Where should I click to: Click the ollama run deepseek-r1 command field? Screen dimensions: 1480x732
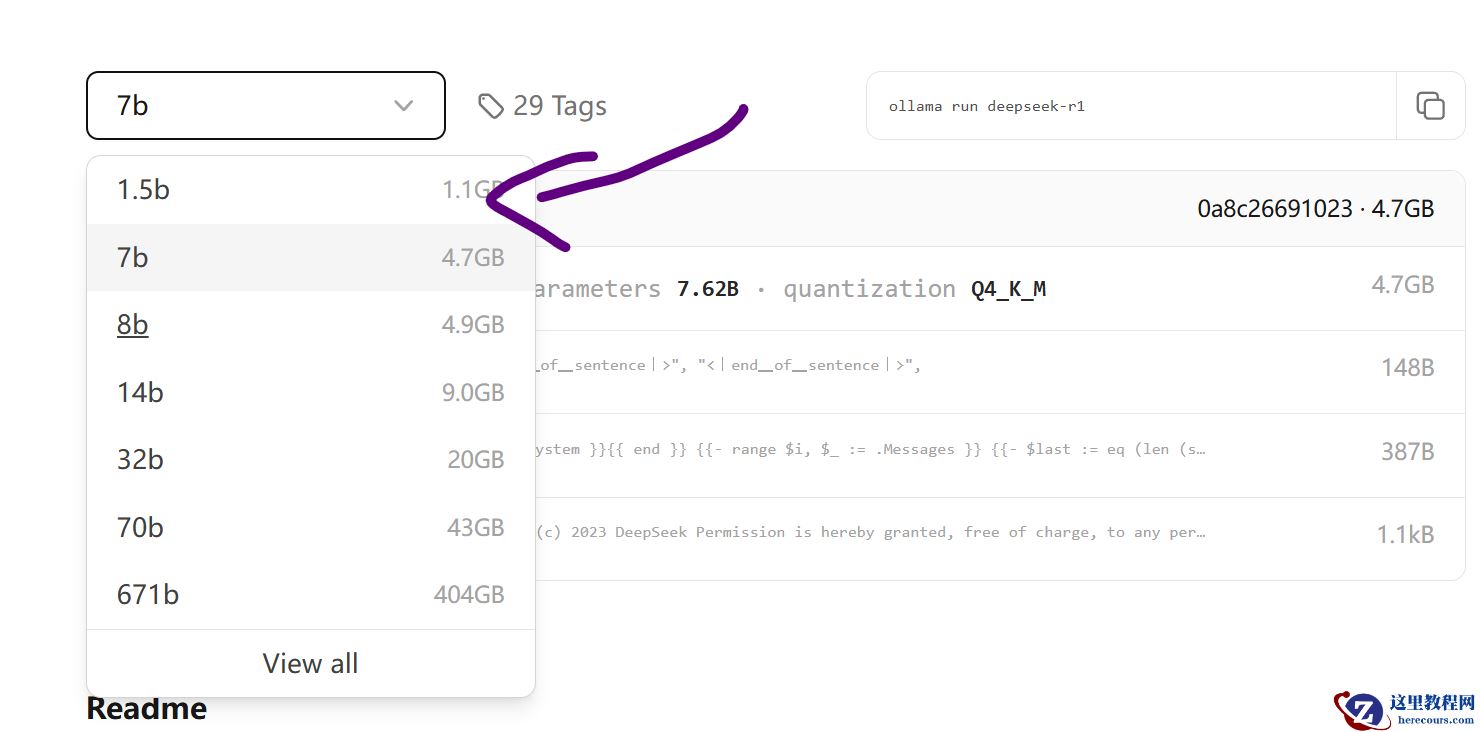pos(1130,105)
